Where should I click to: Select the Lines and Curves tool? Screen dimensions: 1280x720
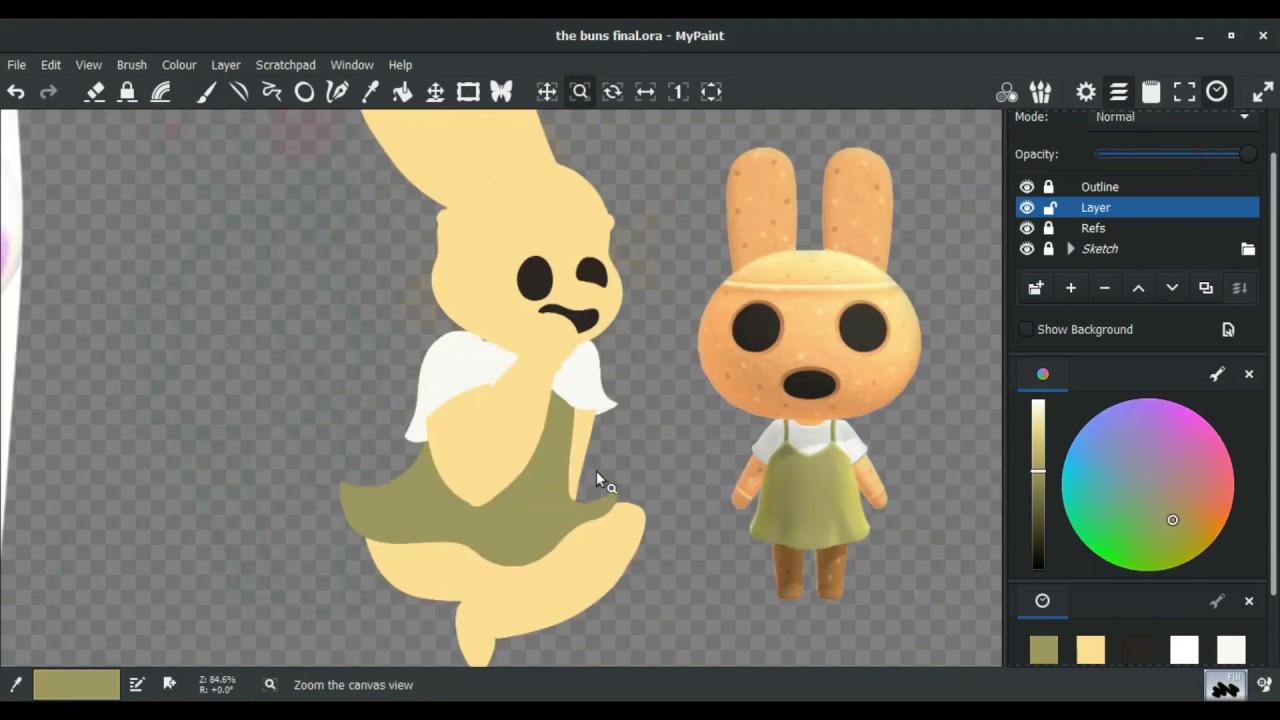tap(239, 92)
